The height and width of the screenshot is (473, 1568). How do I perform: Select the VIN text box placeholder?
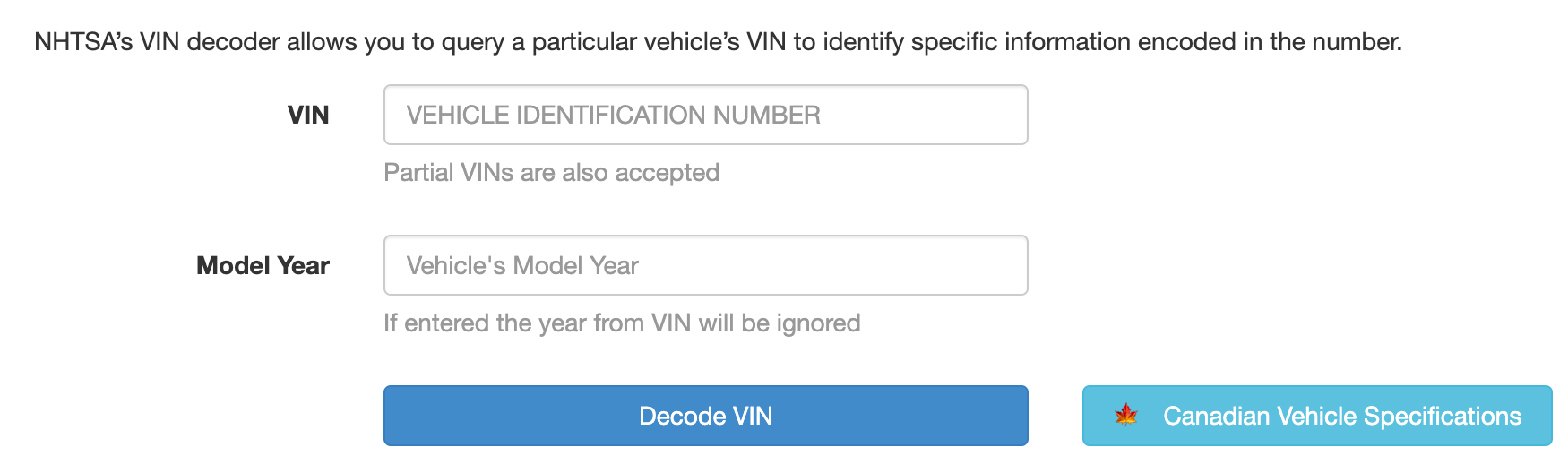click(613, 115)
